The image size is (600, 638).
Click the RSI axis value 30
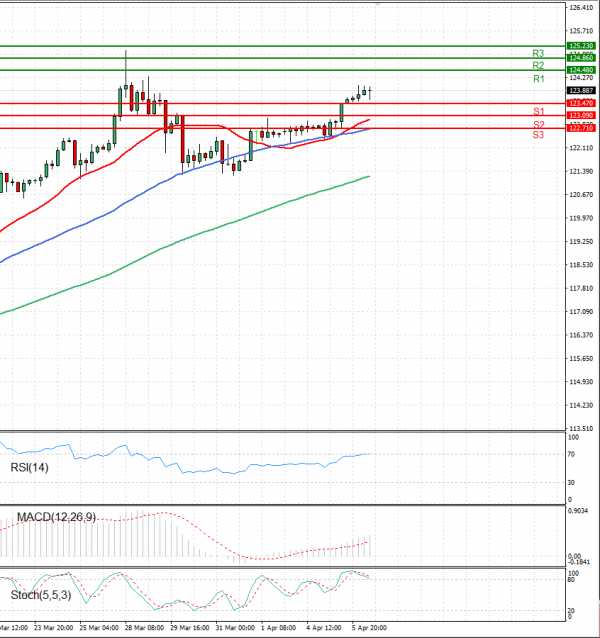pyautogui.click(x=571, y=483)
